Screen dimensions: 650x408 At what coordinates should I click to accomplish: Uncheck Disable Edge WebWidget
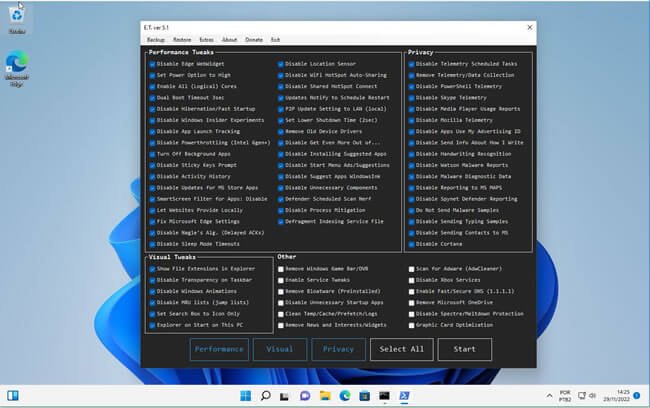[152, 64]
